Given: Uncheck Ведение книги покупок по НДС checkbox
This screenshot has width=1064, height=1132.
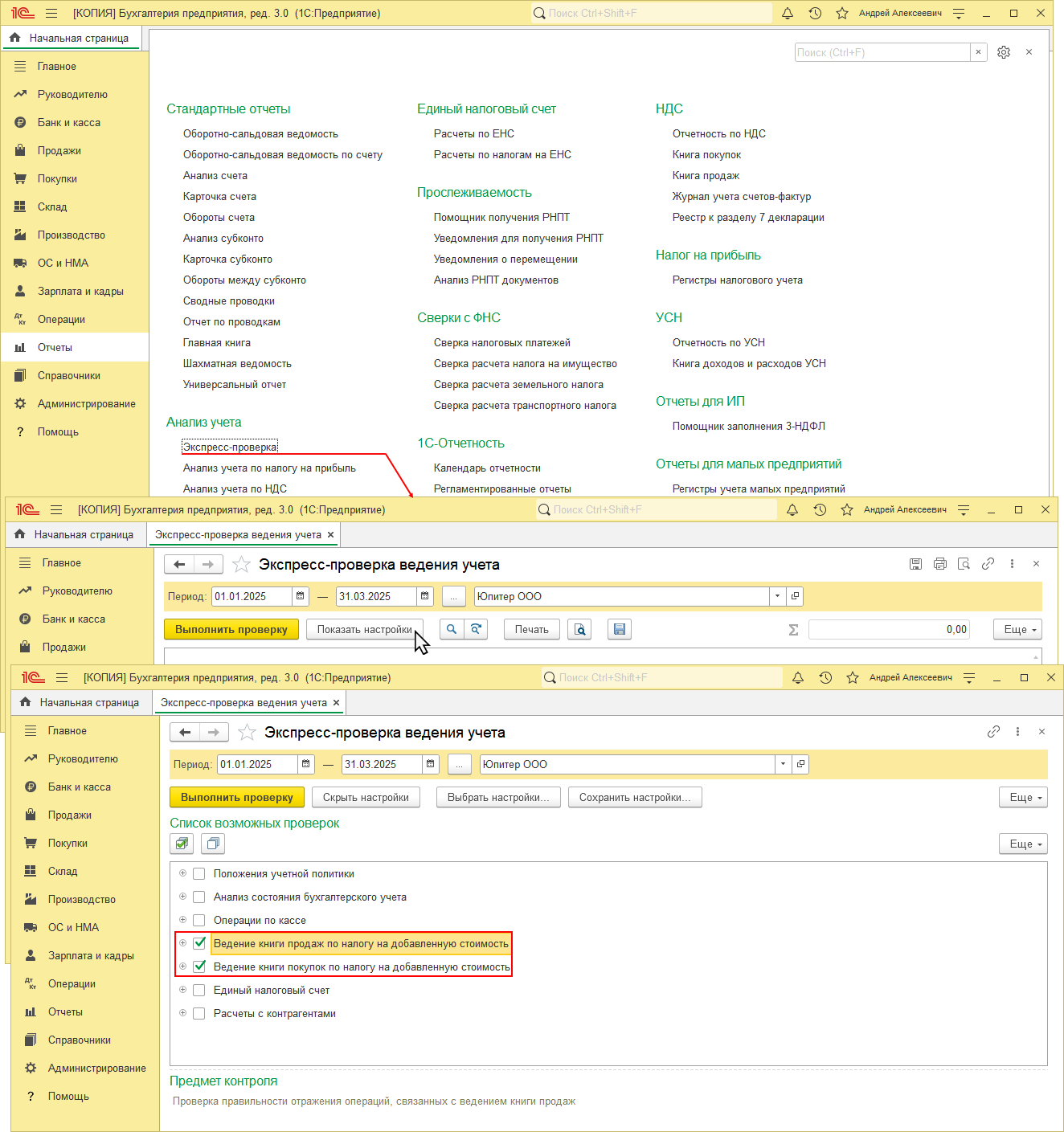Looking at the screenshot, I should 199,967.
